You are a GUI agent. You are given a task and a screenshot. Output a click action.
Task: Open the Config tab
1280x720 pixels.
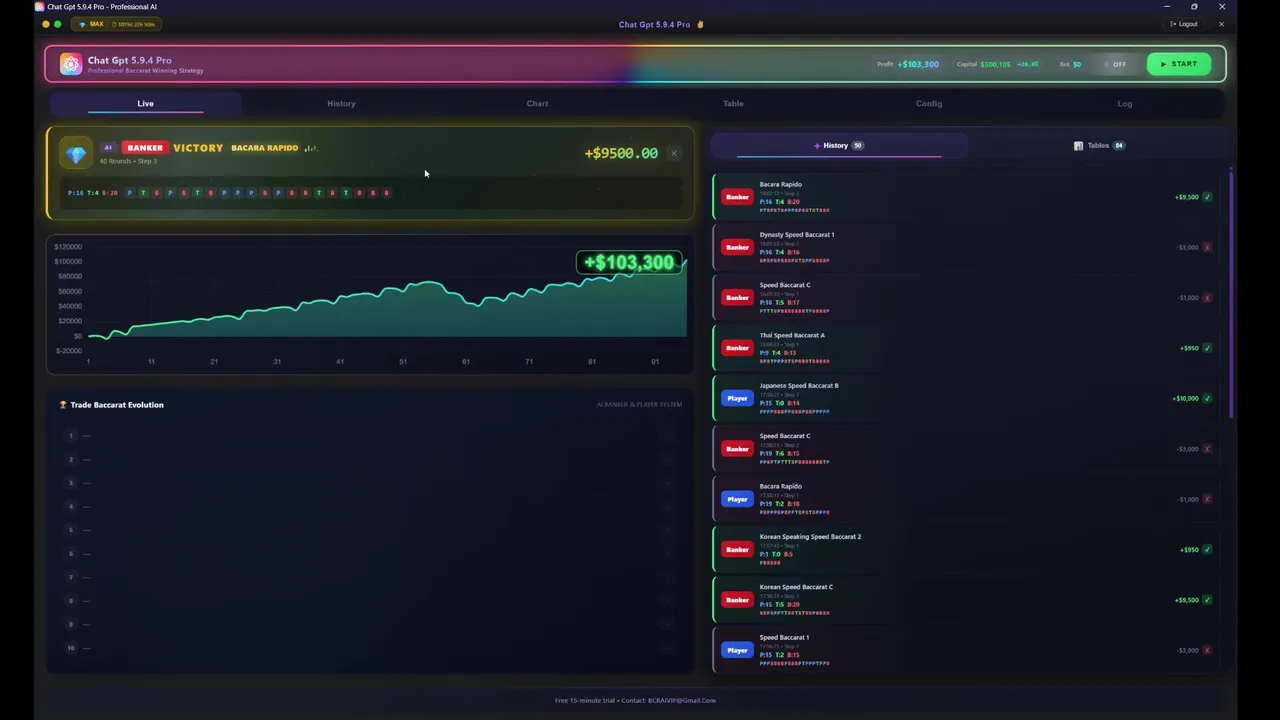[x=929, y=104]
